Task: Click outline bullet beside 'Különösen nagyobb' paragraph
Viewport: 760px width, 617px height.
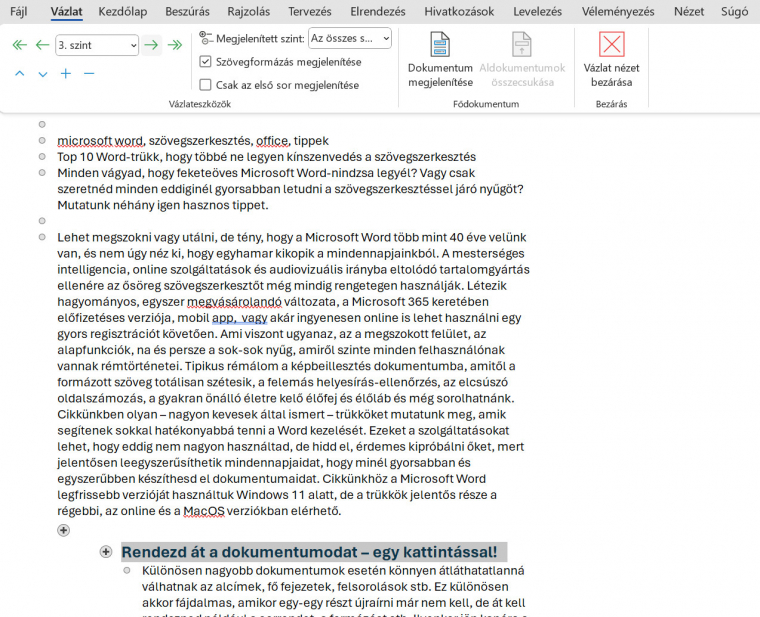Action: point(127,570)
